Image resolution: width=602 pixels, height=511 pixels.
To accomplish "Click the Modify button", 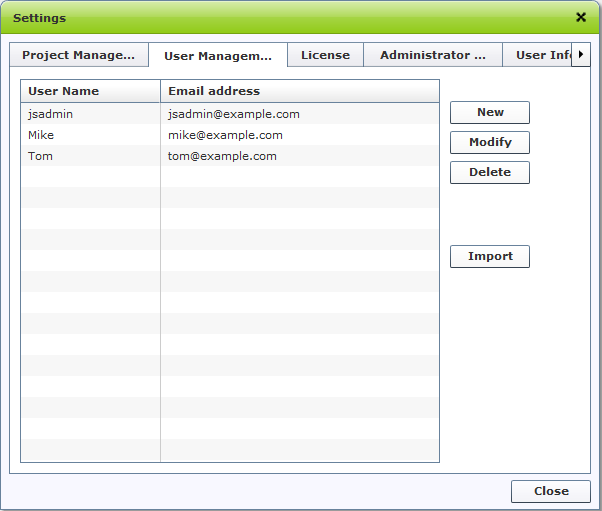I will [x=490, y=142].
